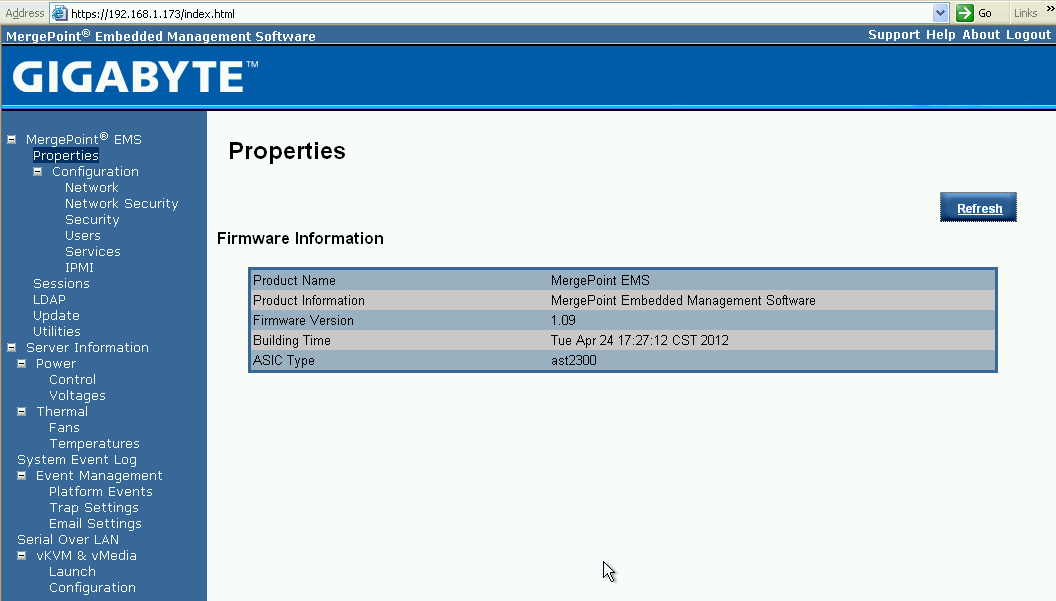Click the ASIC type value ast2300

574,360
